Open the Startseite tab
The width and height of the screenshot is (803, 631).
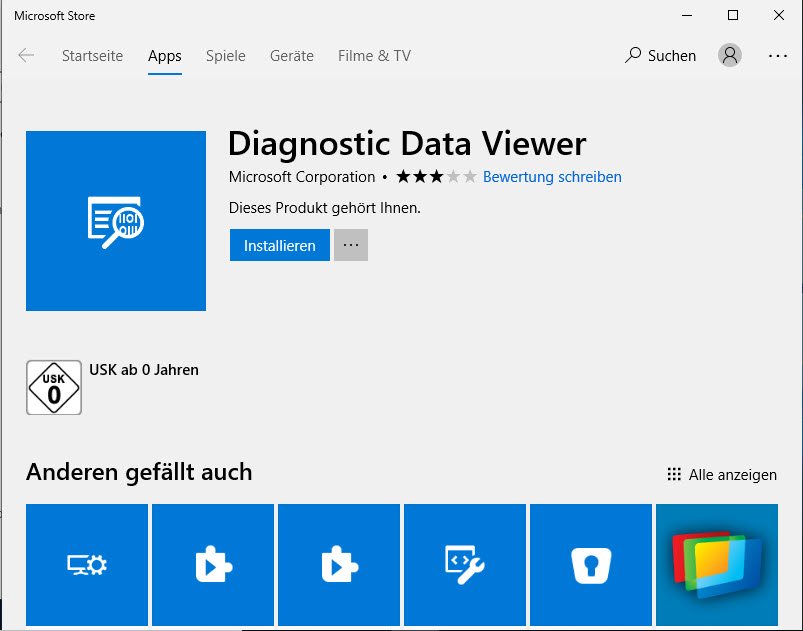92,55
